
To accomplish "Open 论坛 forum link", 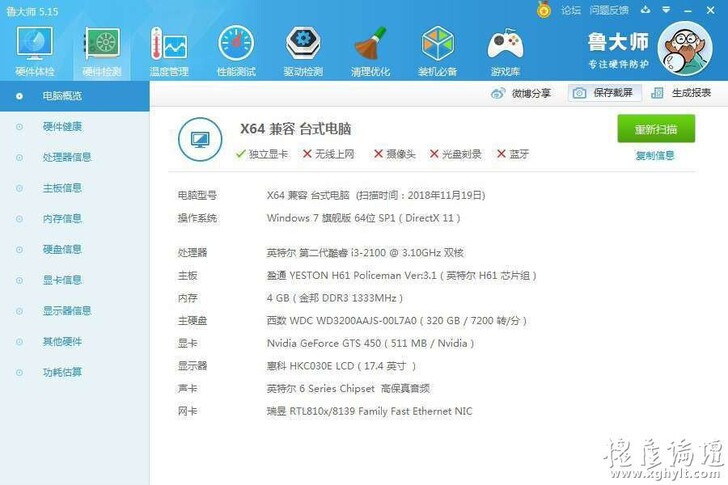I will [x=571, y=10].
